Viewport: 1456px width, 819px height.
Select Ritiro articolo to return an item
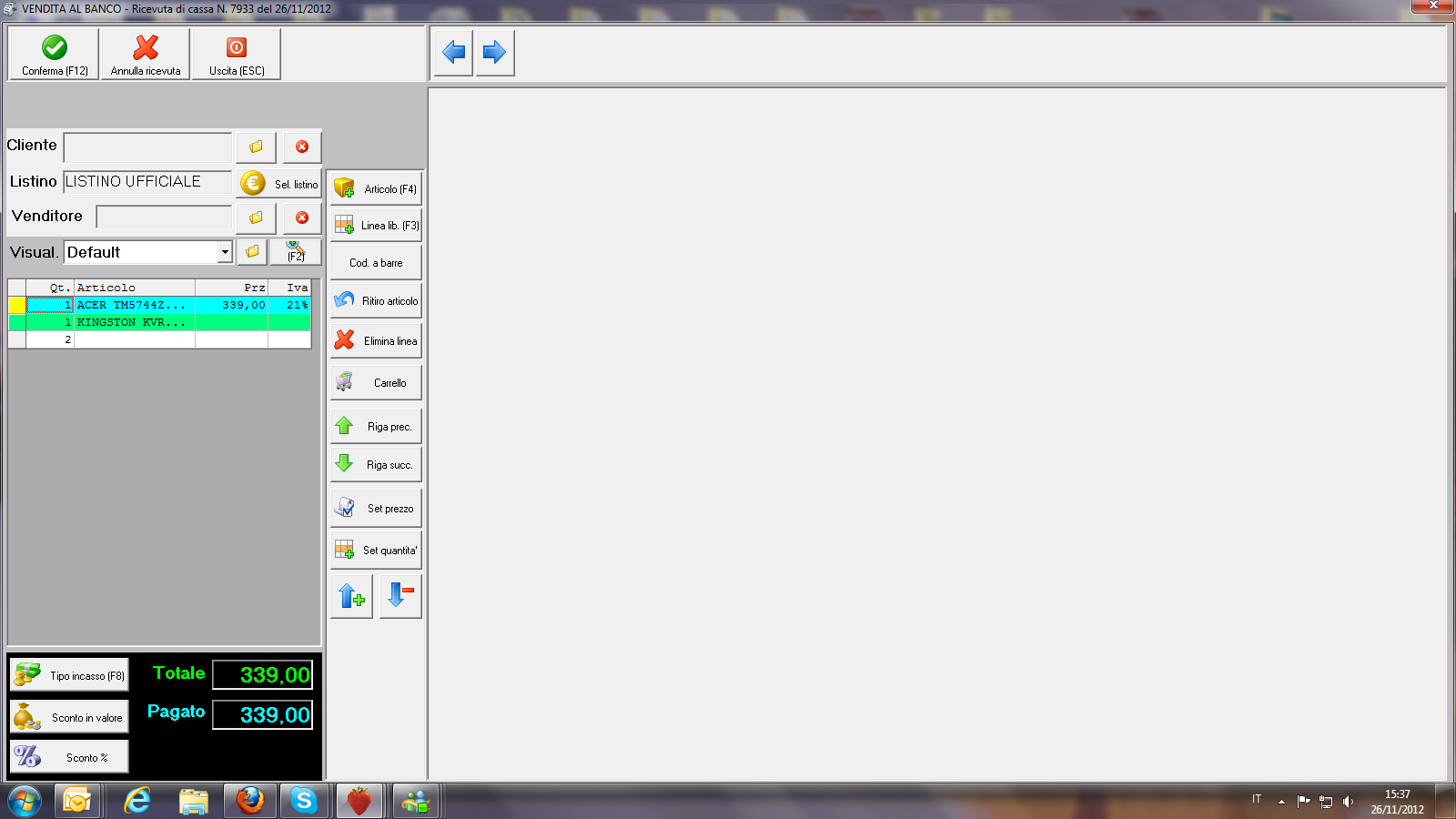[376, 300]
